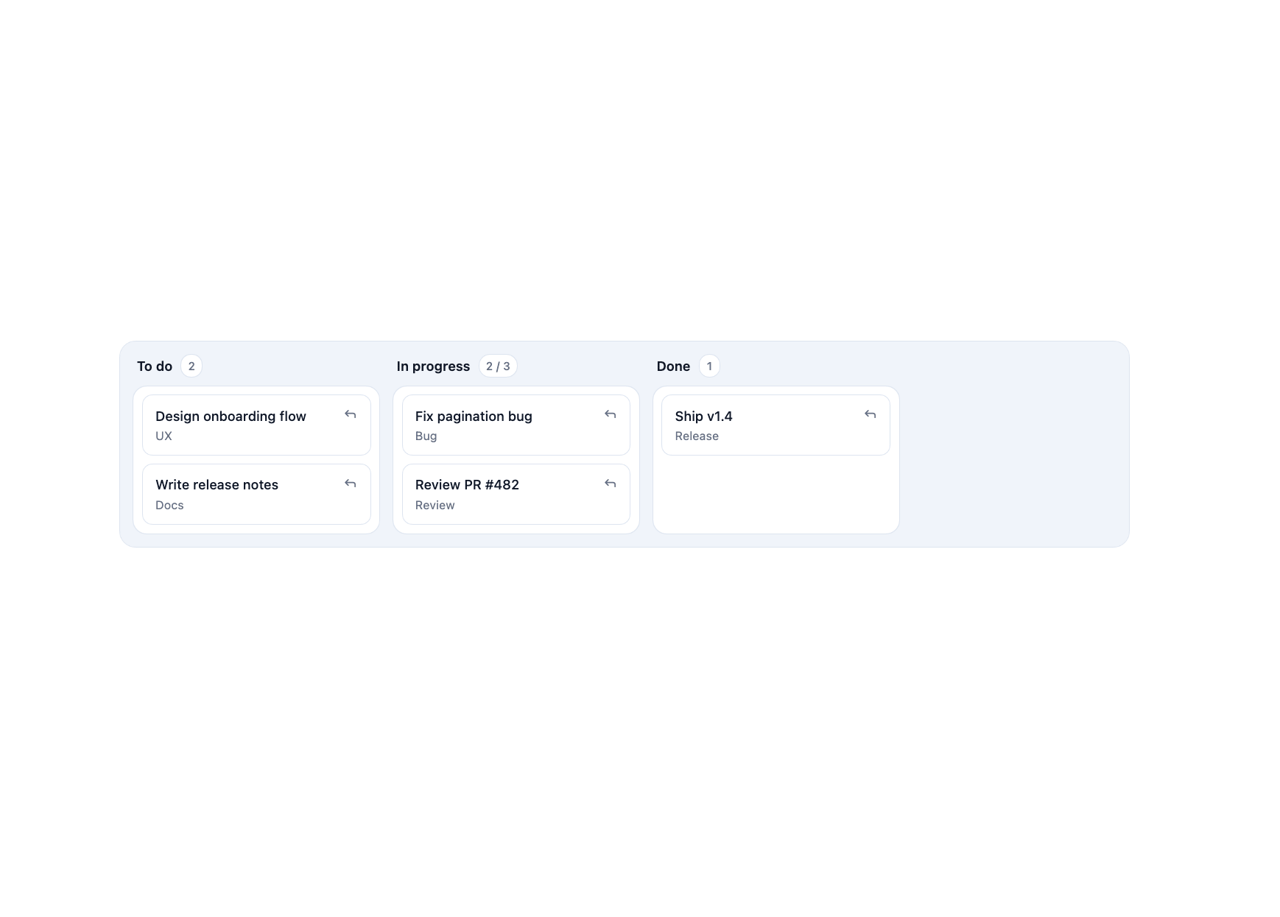This screenshot has width=1280, height=917.
Task: Click the In progress column heading
Action: point(433,366)
